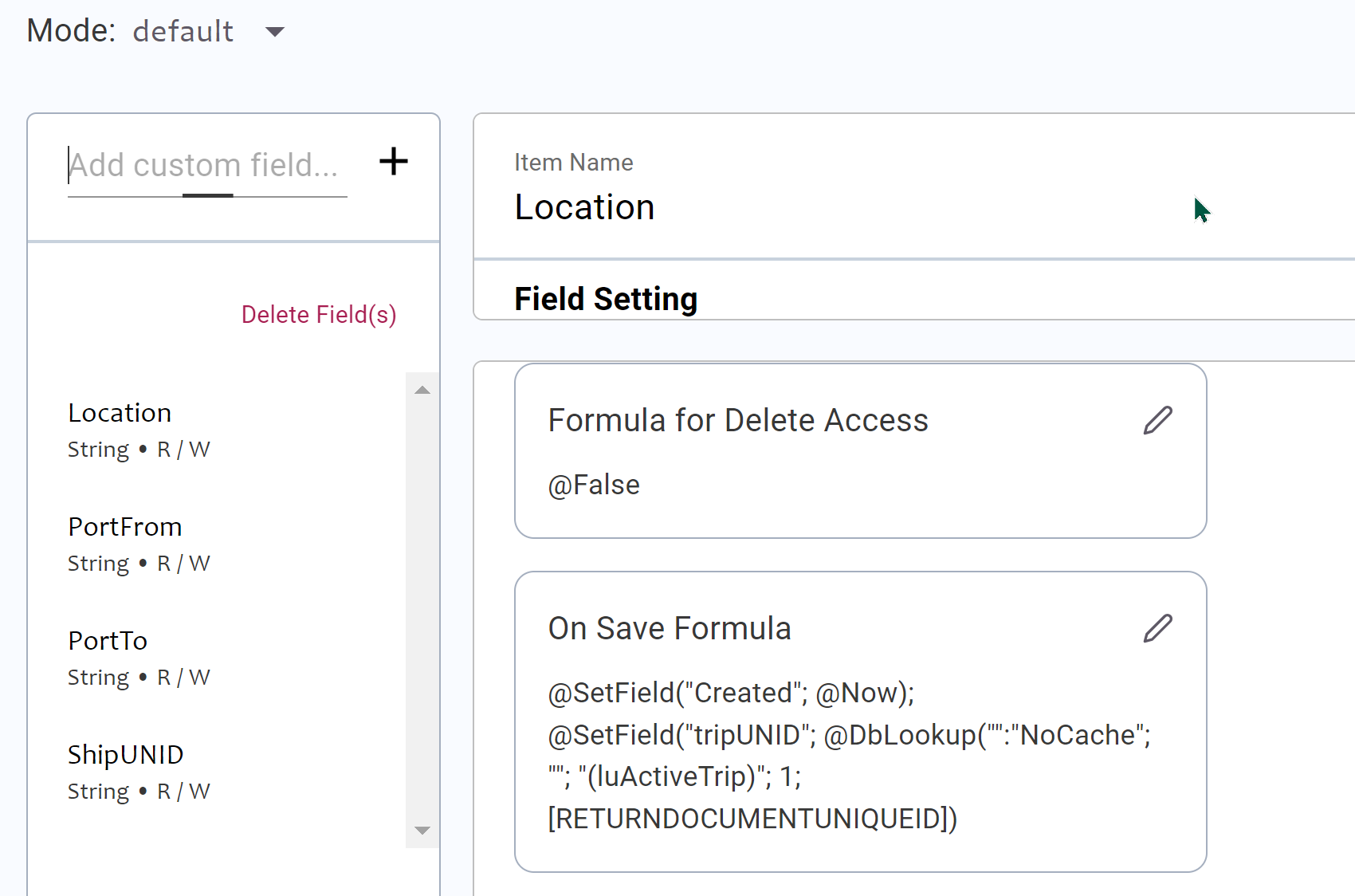Click the field list scroll up arrow
This screenshot has width=1355, height=896.
click(x=422, y=390)
